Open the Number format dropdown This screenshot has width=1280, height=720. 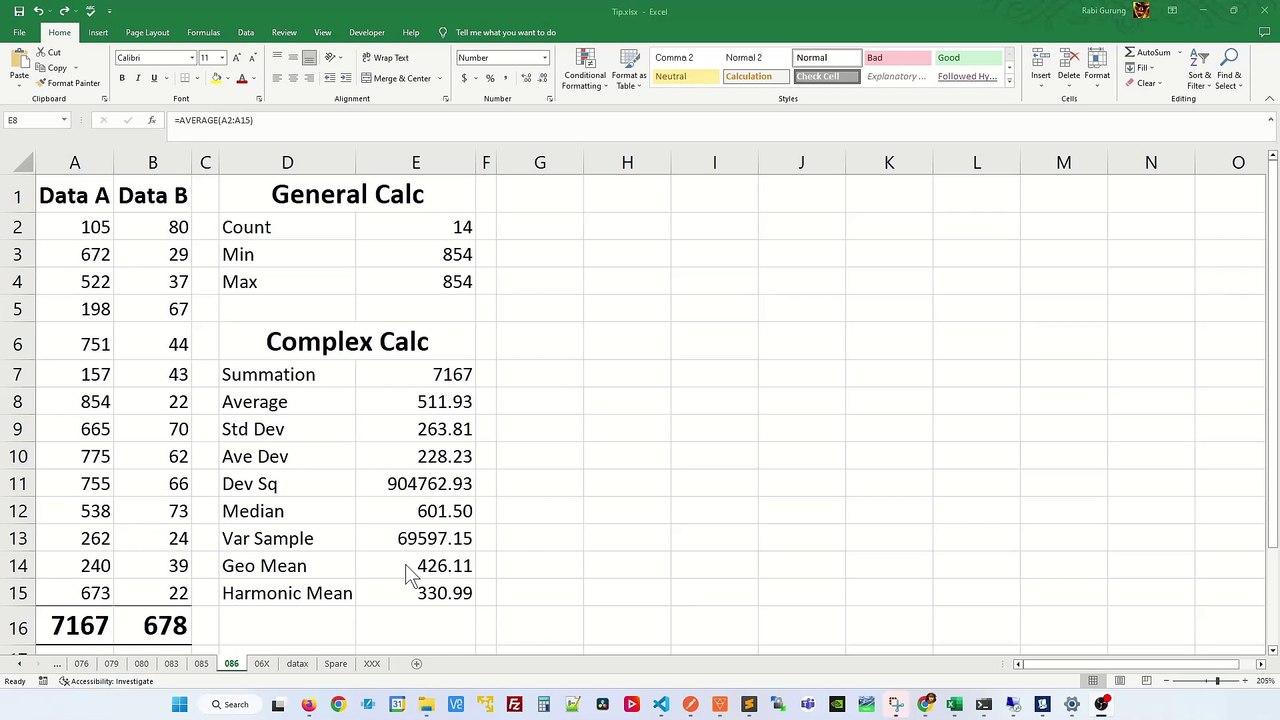545,58
